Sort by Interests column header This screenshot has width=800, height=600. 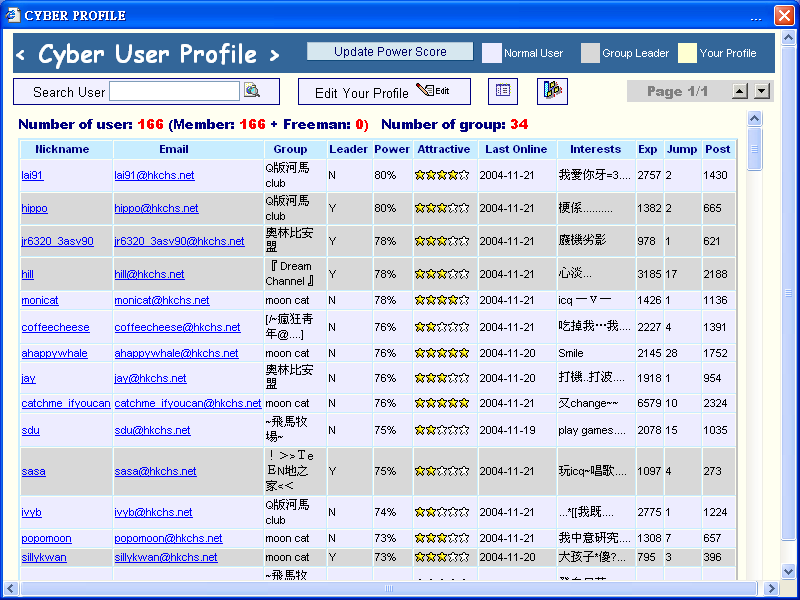(595, 149)
